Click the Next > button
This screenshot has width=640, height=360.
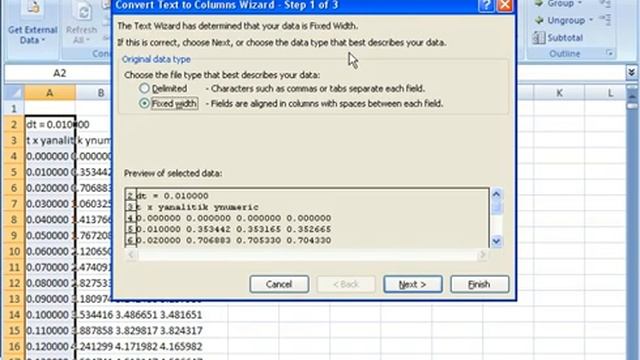click(x=413, y=284)
